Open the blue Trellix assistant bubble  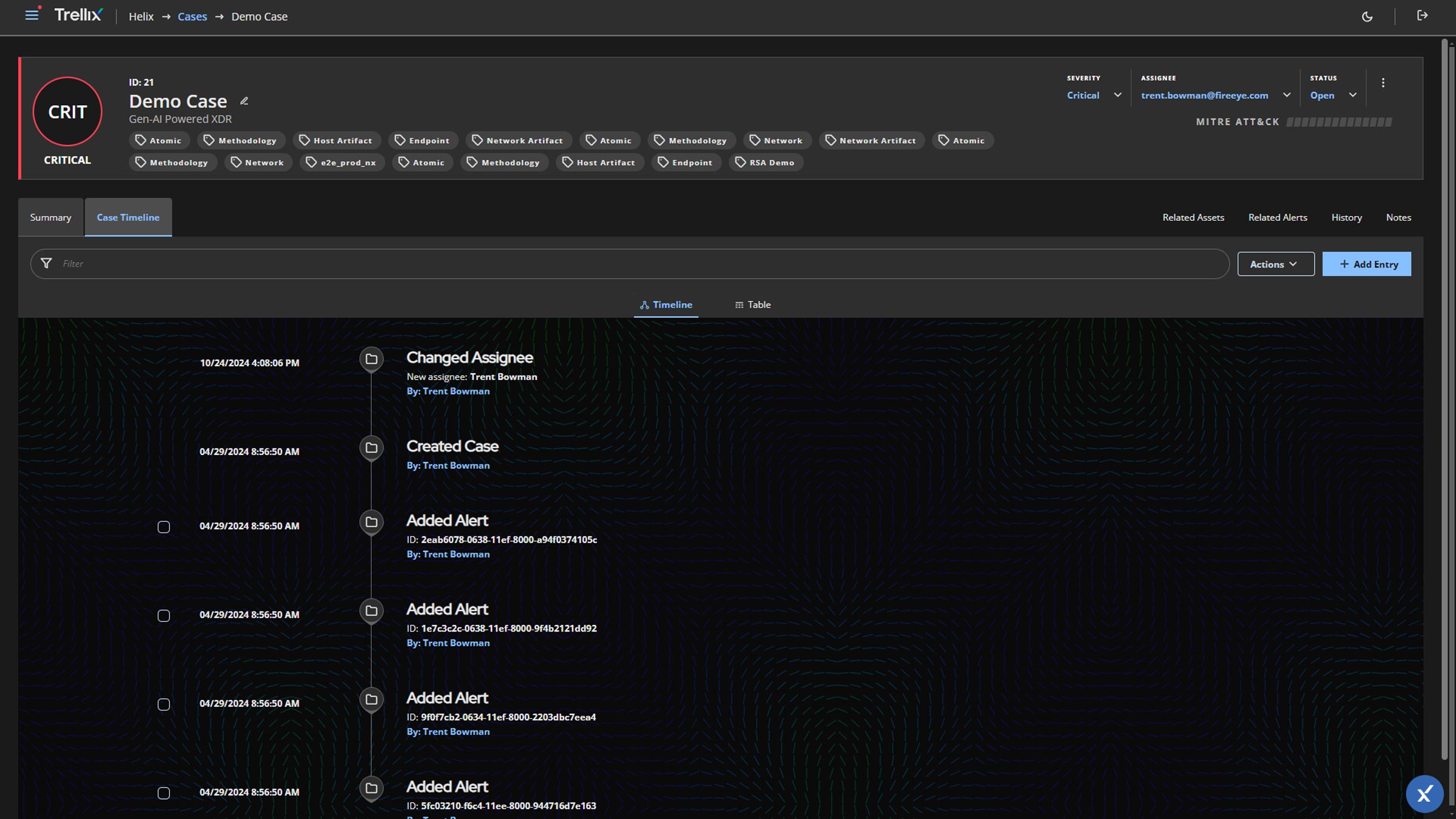click(x=1424, y=794)
